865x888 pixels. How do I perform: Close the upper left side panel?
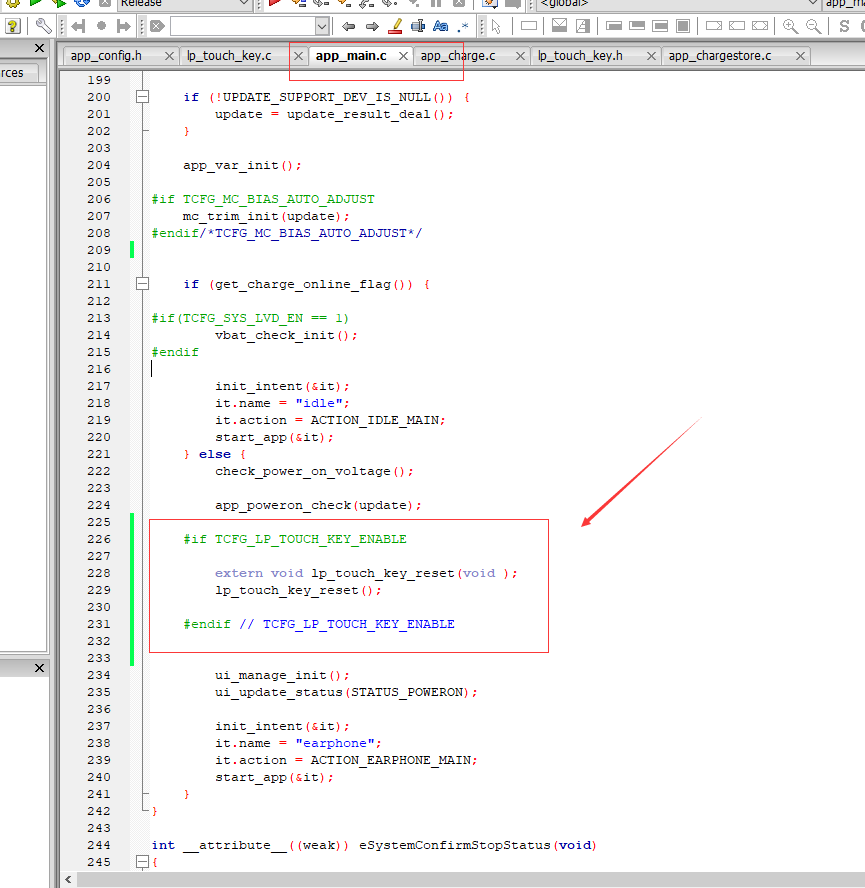pos(39,48)
